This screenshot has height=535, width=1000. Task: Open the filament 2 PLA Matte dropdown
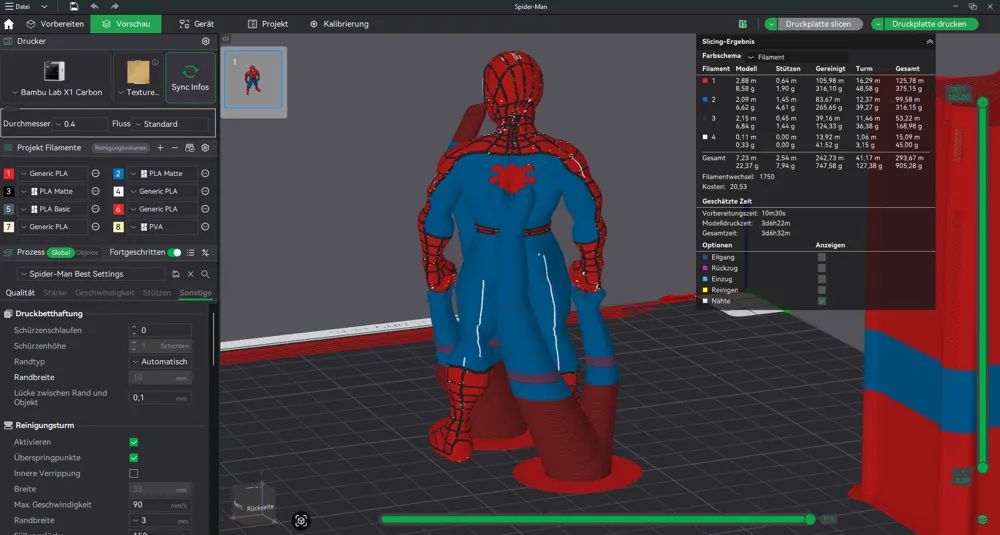pos(162,173)
